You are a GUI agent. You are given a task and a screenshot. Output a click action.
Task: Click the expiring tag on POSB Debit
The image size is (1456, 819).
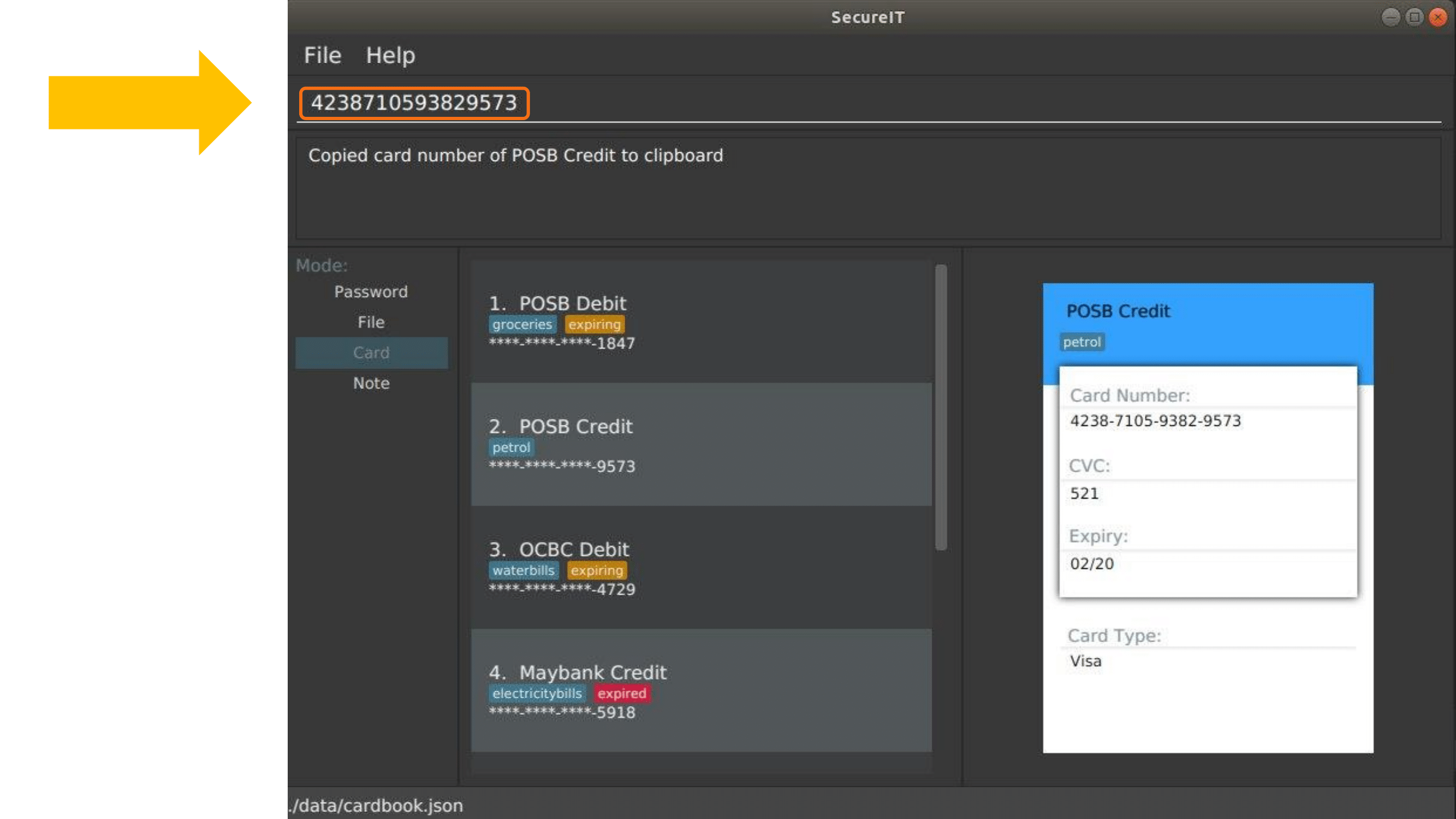coord(595,324)
